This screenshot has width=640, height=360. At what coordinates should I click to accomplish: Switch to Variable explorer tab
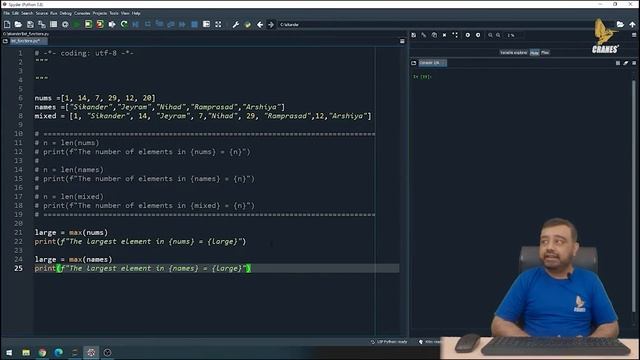tap(513, 53)
